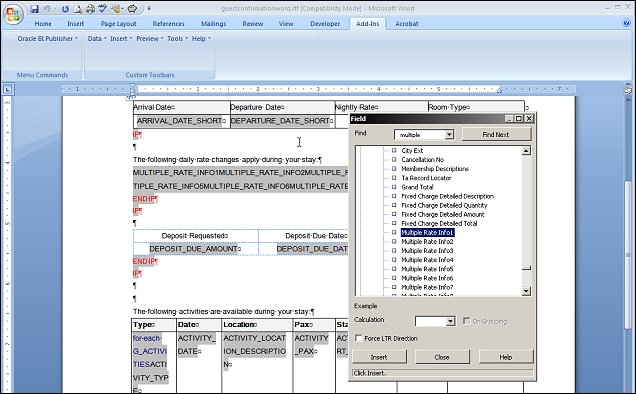636x394 pixels.
Task: Select Multiple Rate Info1 in field tree
Action: pyautogui.click(x=427, y=233)
